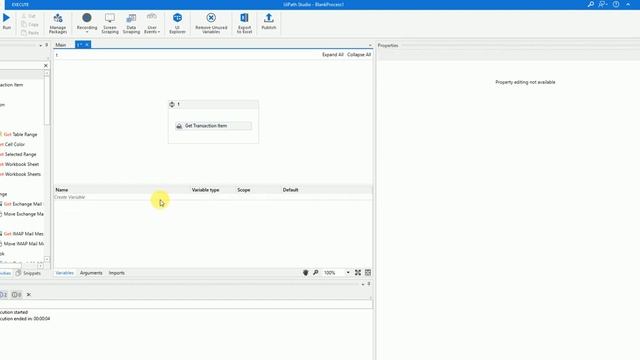640x360 pixels.
Task: Switch to the Main workflow tab
Action: pos(61,45)
